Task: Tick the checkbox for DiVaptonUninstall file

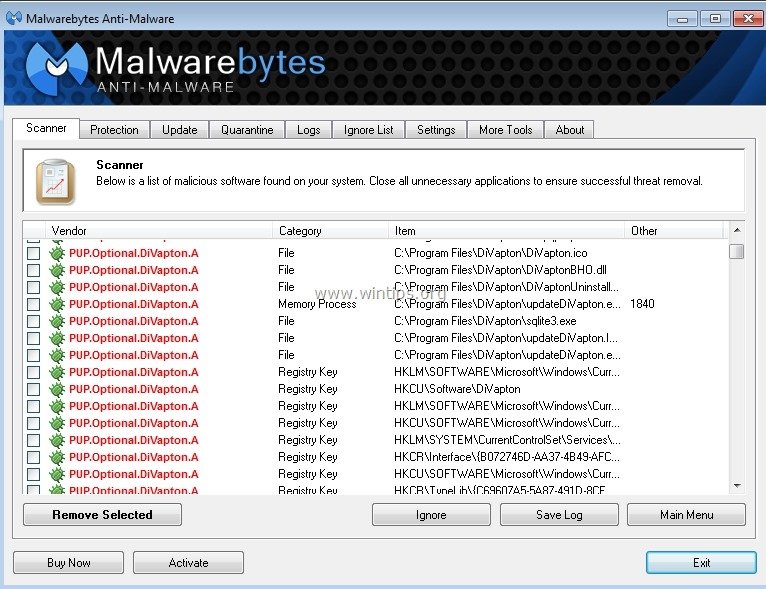Action: click(x=33, y=287)
